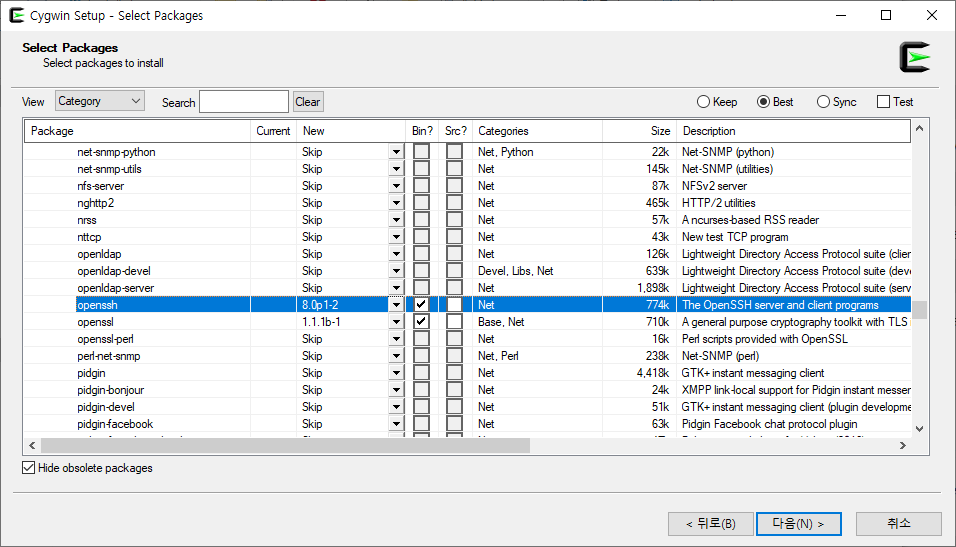This screenshot has height=547, width=956.
Task: Open the View Category dropdown
Action: [x=100, y=101]
